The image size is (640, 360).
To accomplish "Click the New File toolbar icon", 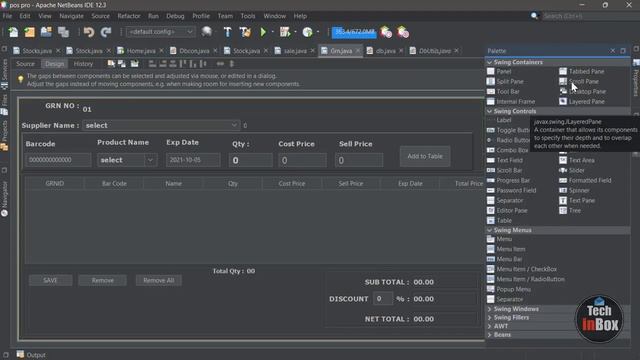I will point(13,32).
